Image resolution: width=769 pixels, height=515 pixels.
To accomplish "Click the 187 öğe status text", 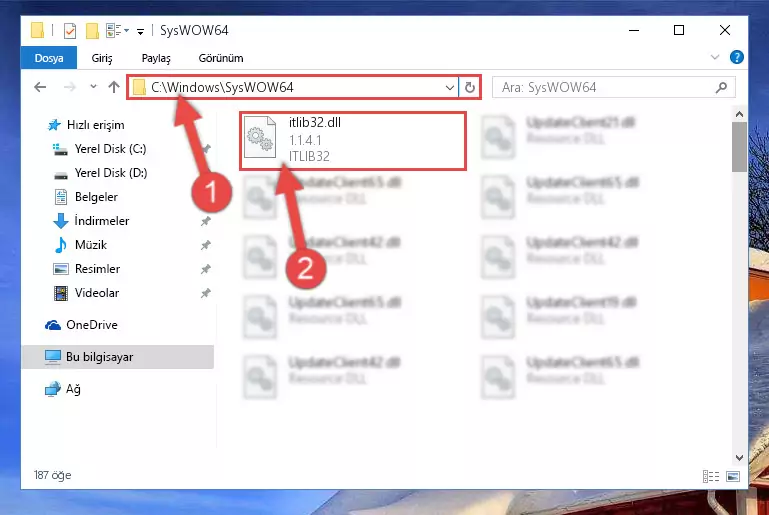I will point(52,475).
